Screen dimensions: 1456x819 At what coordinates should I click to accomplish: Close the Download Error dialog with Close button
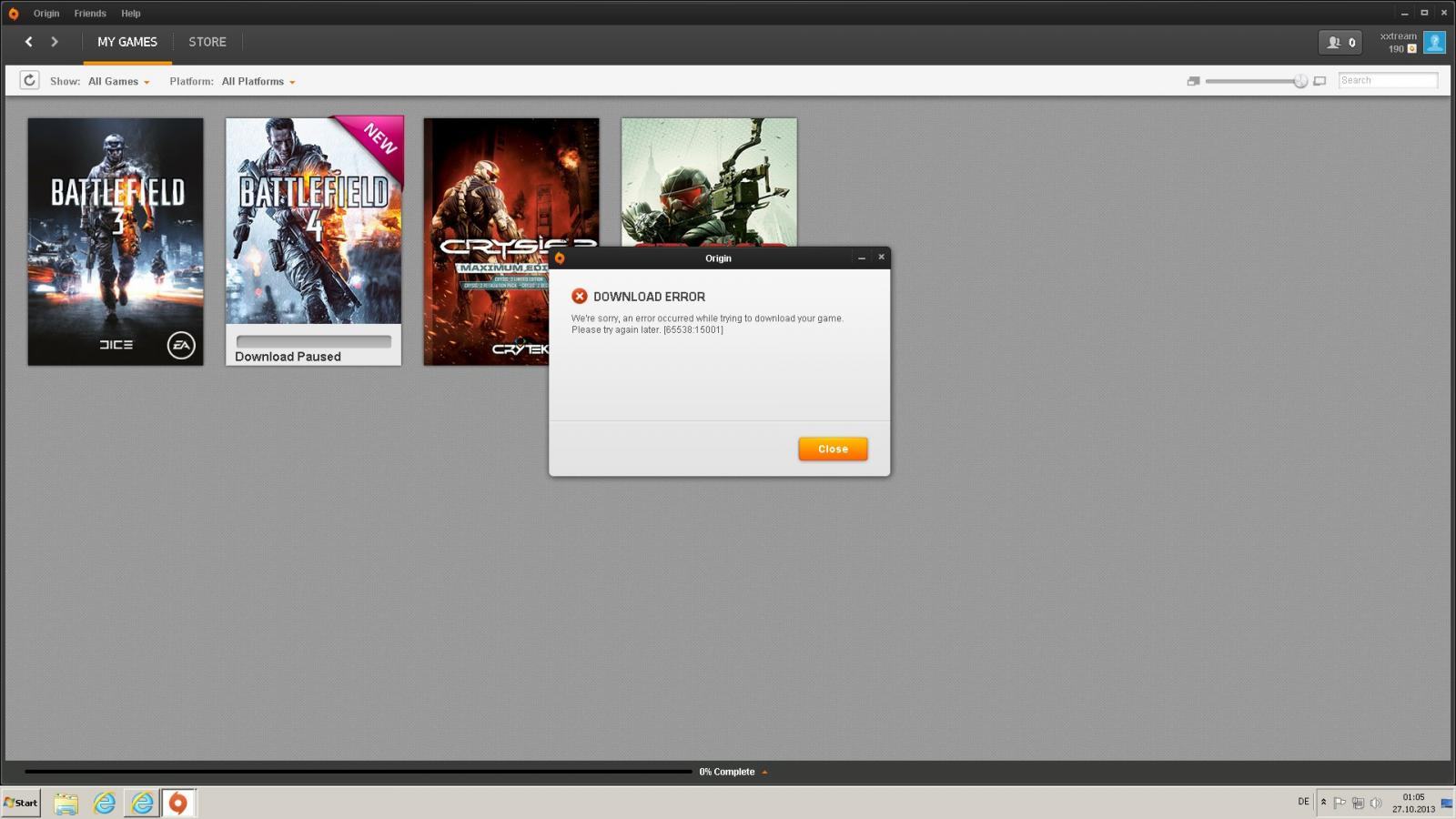coord(833,449)
